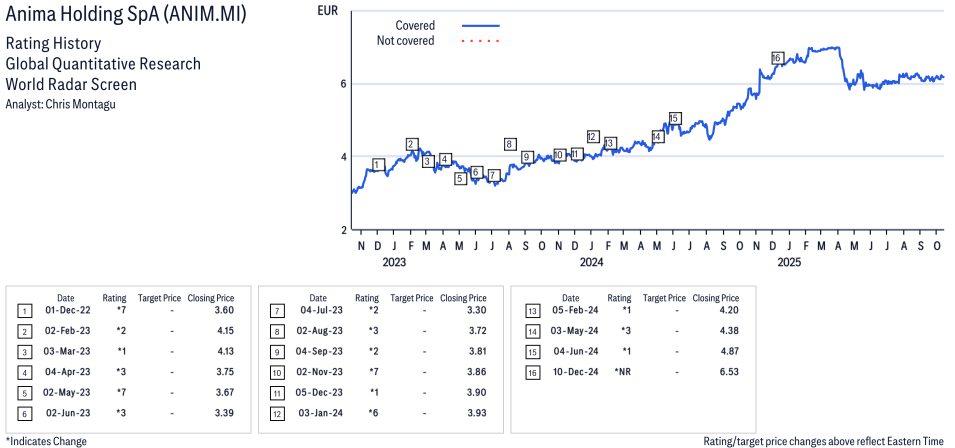Image resolution: width=955 pixels, height=448 pixels.
Task: Click chart marker number 1
Action: click(377, 164)
